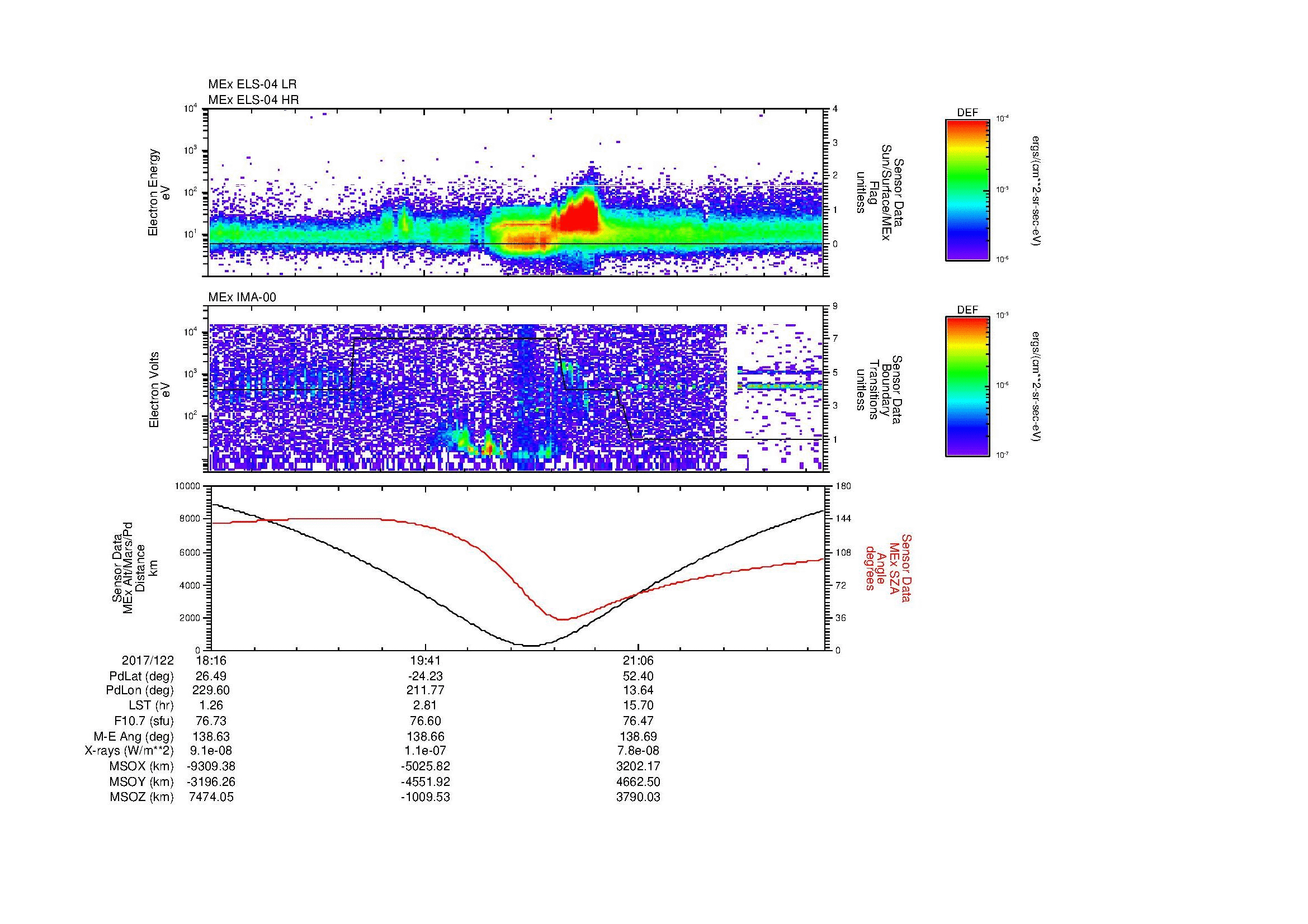Viewport: 1308px width, 924px height.
Task: Select MSOZ value '7474.05'
Action: pos(211,798)
